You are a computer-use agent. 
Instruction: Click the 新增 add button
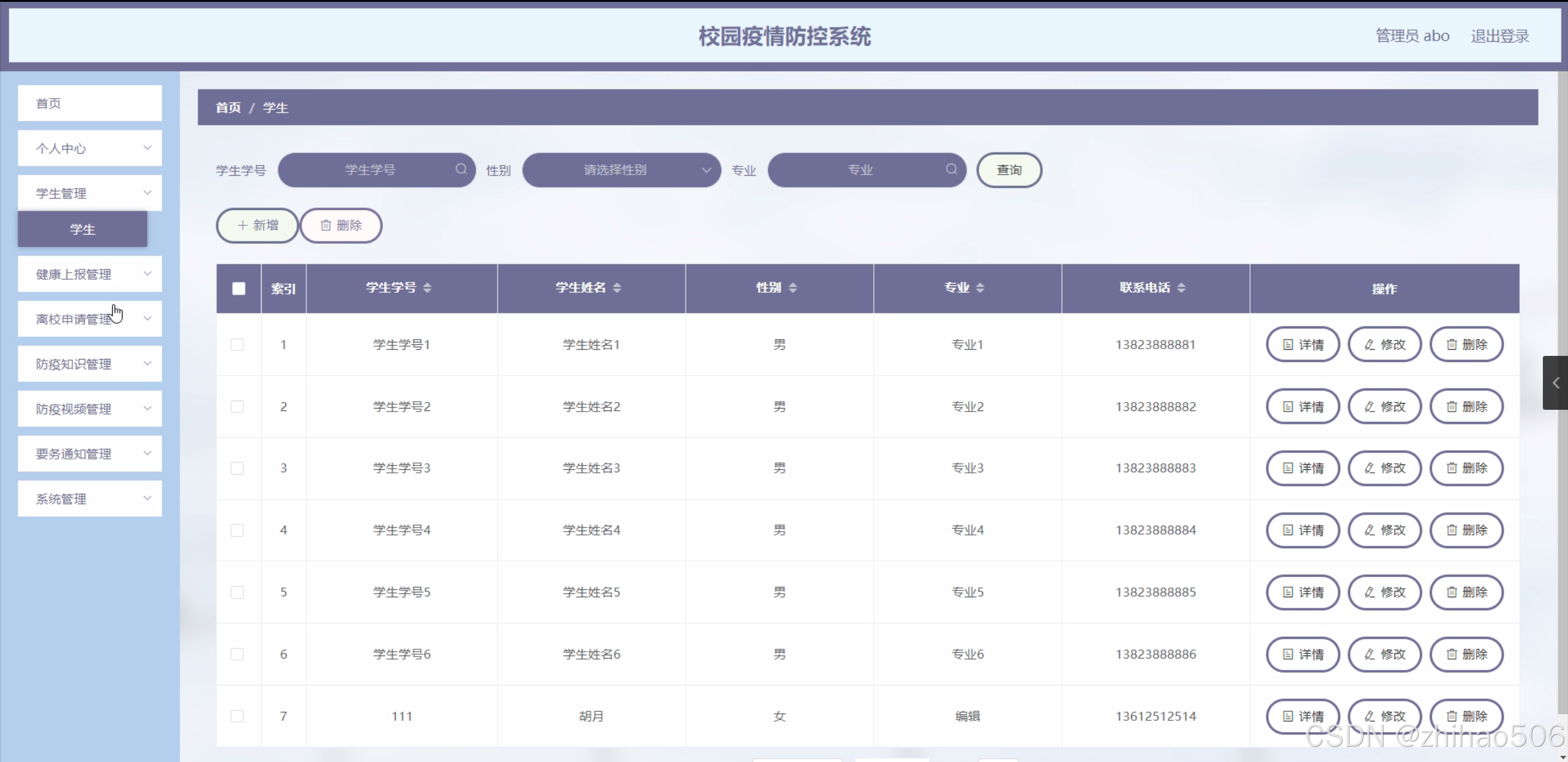click(x=257, y=225)
